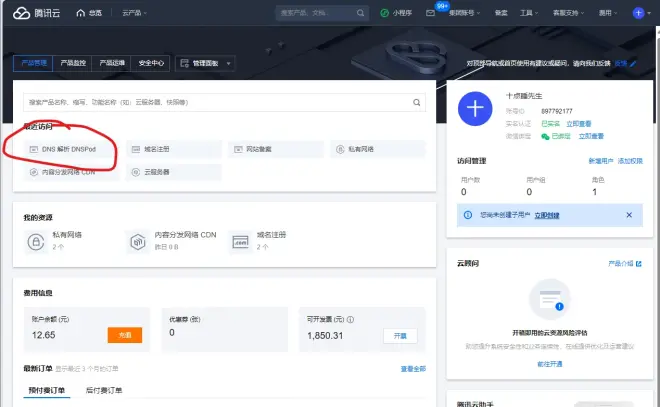Switch to the 产品运维 tab
Image resolution: width=660 pixels, height=407 pixels.
112,63
